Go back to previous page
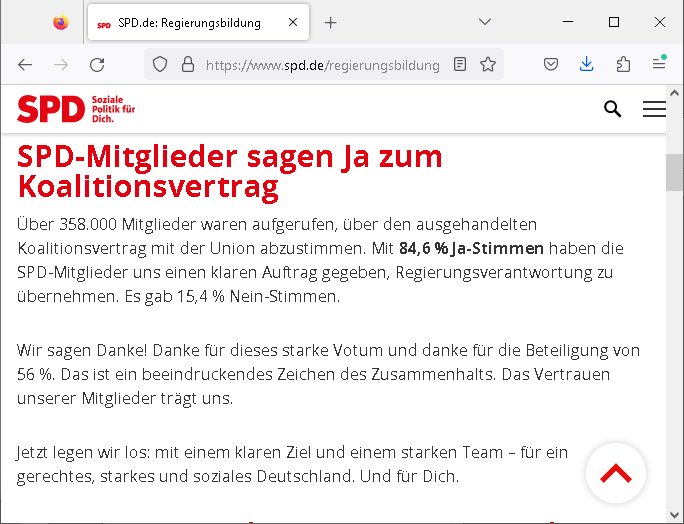This screenshot has height=524, width=684. [25, 65]
